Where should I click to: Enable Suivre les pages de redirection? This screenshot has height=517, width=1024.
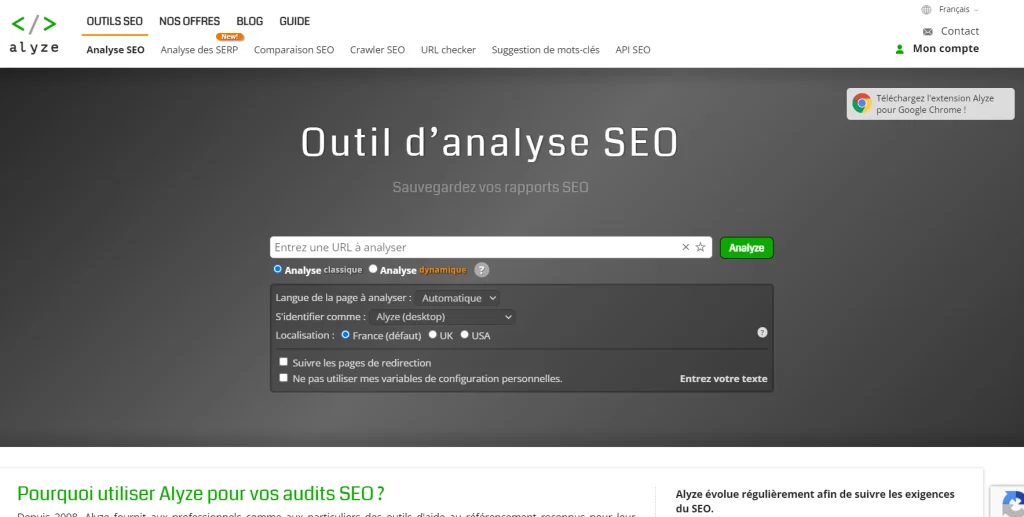point(283,362)
